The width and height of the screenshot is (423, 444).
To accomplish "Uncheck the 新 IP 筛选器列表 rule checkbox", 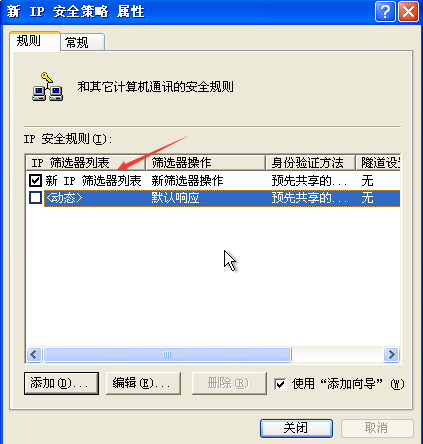I will [x=35, y=181].
